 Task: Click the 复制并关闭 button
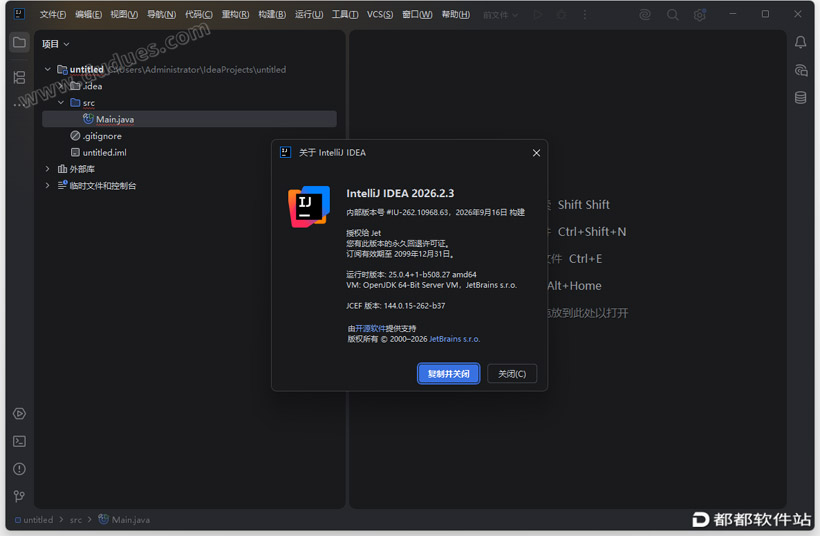click(449, 374)
